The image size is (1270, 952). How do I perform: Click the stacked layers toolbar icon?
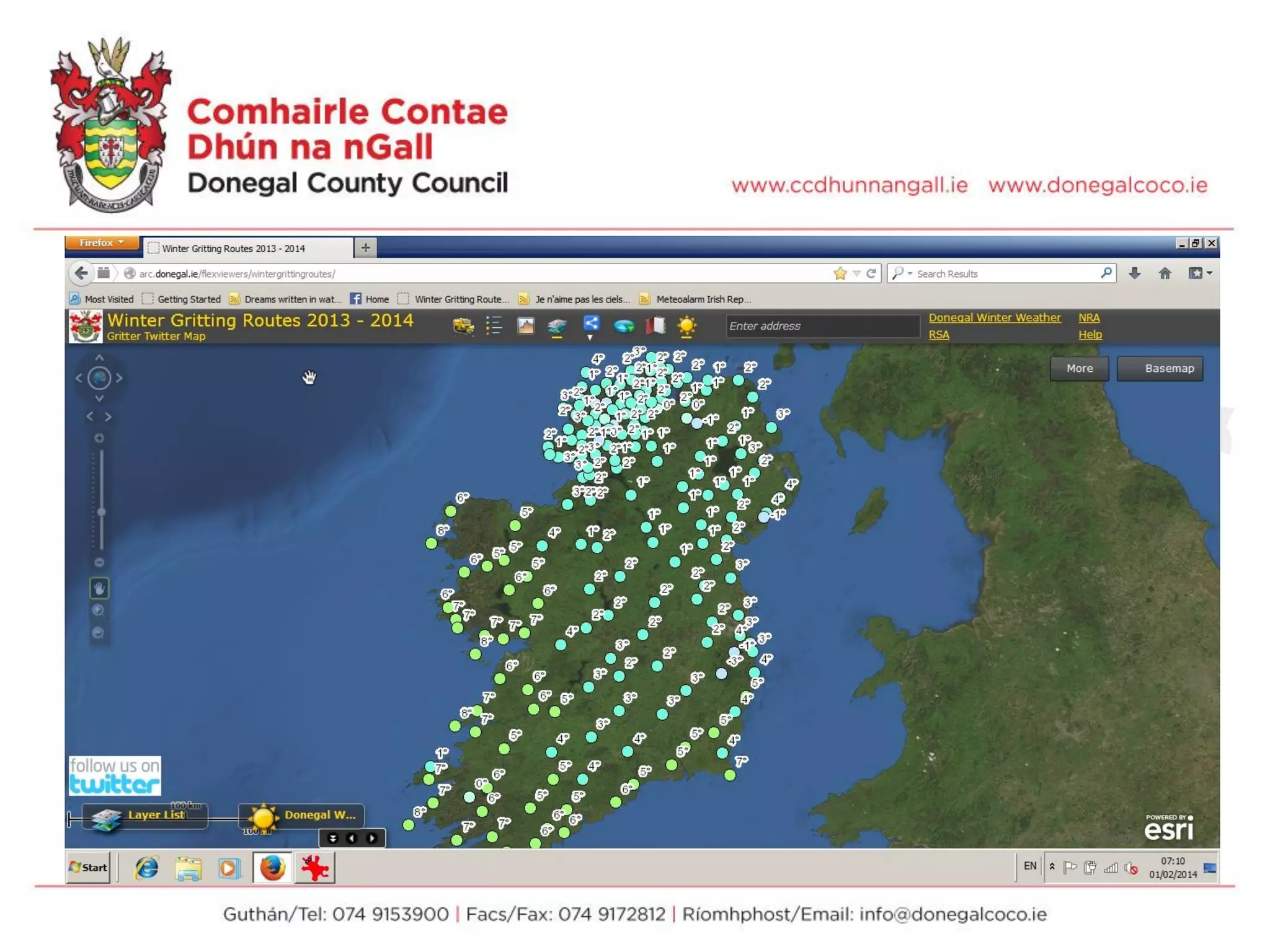click(557, 326)
